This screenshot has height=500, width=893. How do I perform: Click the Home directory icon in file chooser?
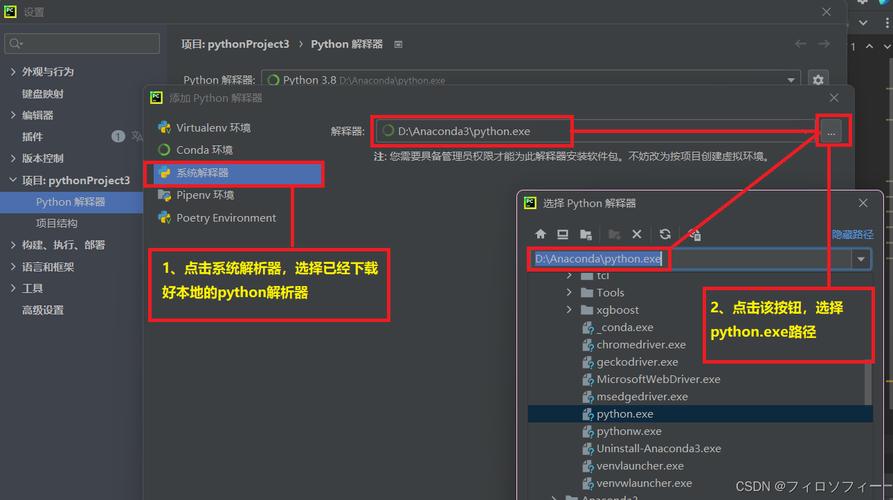point(540,234)
